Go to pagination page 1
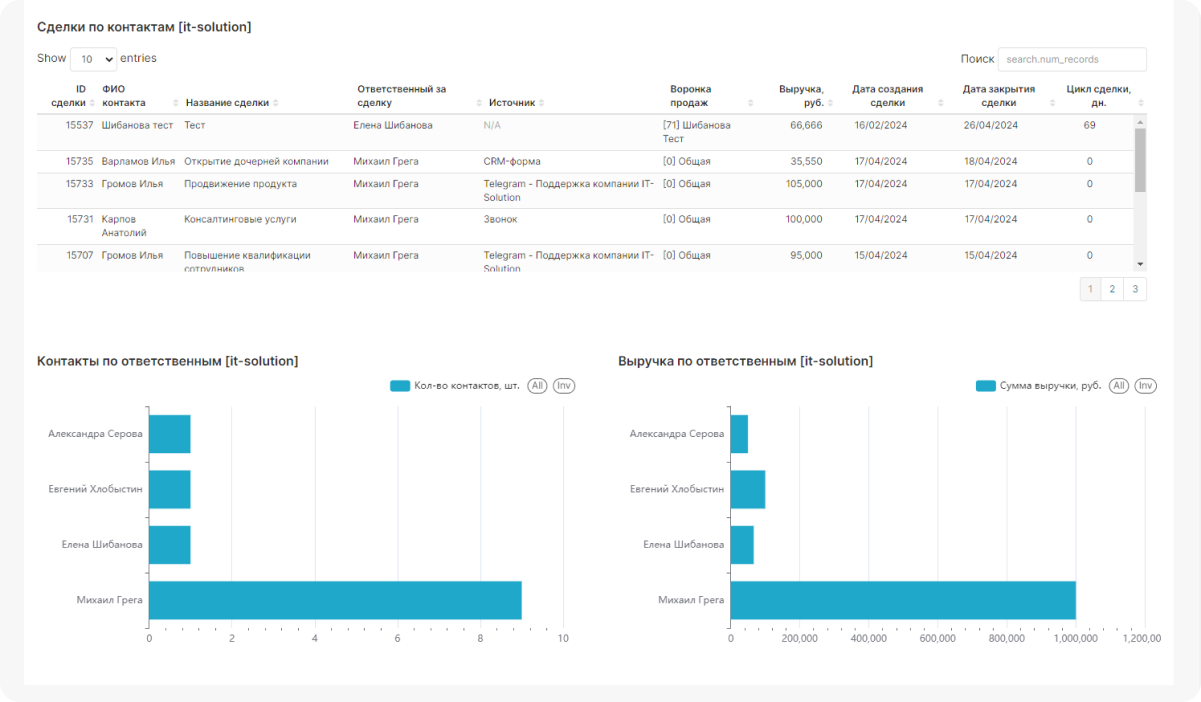1201x702 pixels. tap(1090, 289)
